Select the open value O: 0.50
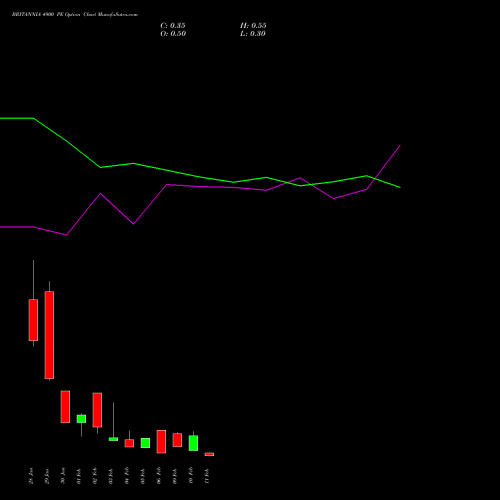500x500 pixels. (x=173, y=34)
